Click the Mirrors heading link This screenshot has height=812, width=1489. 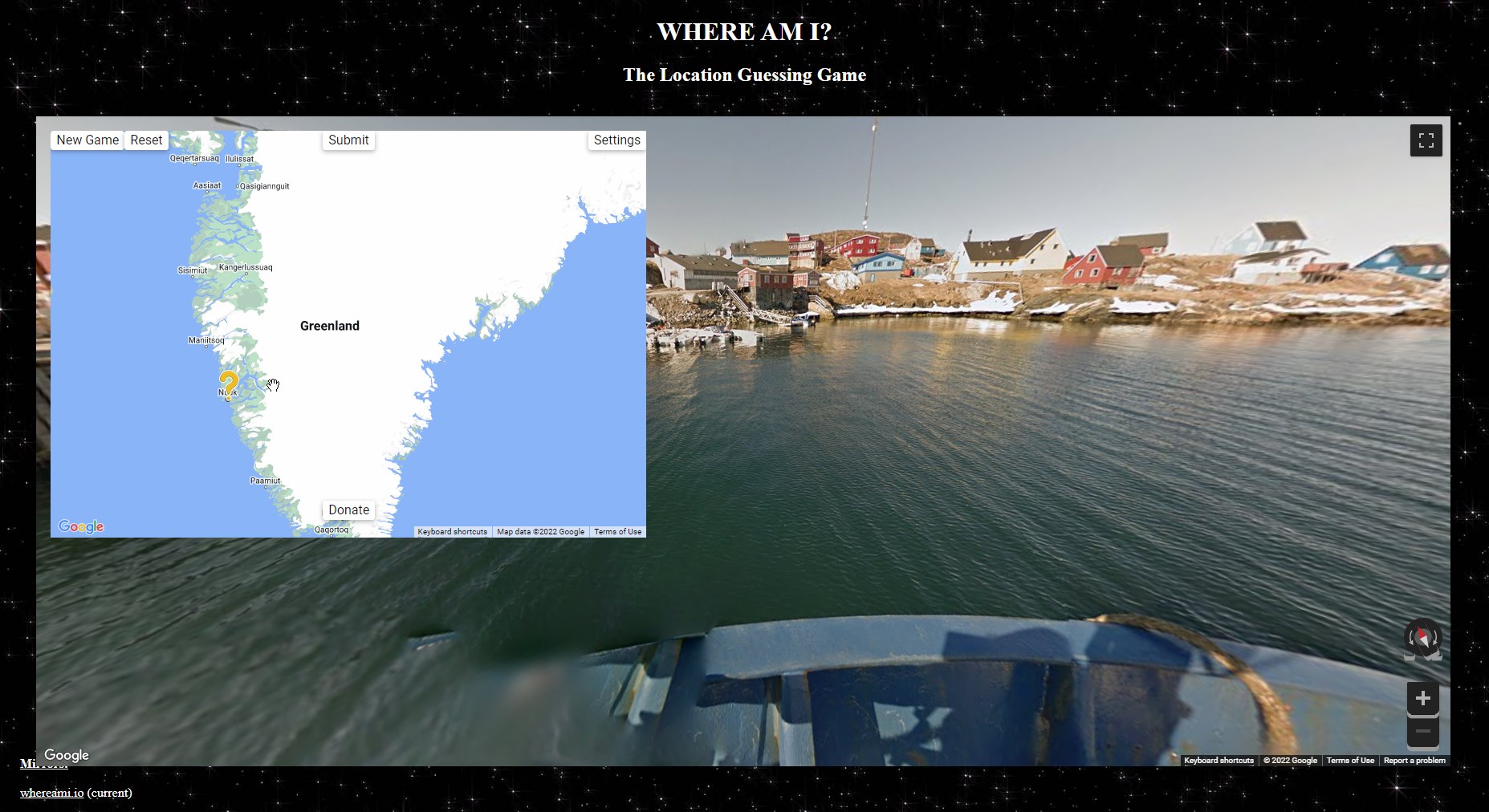click(43, 763)
